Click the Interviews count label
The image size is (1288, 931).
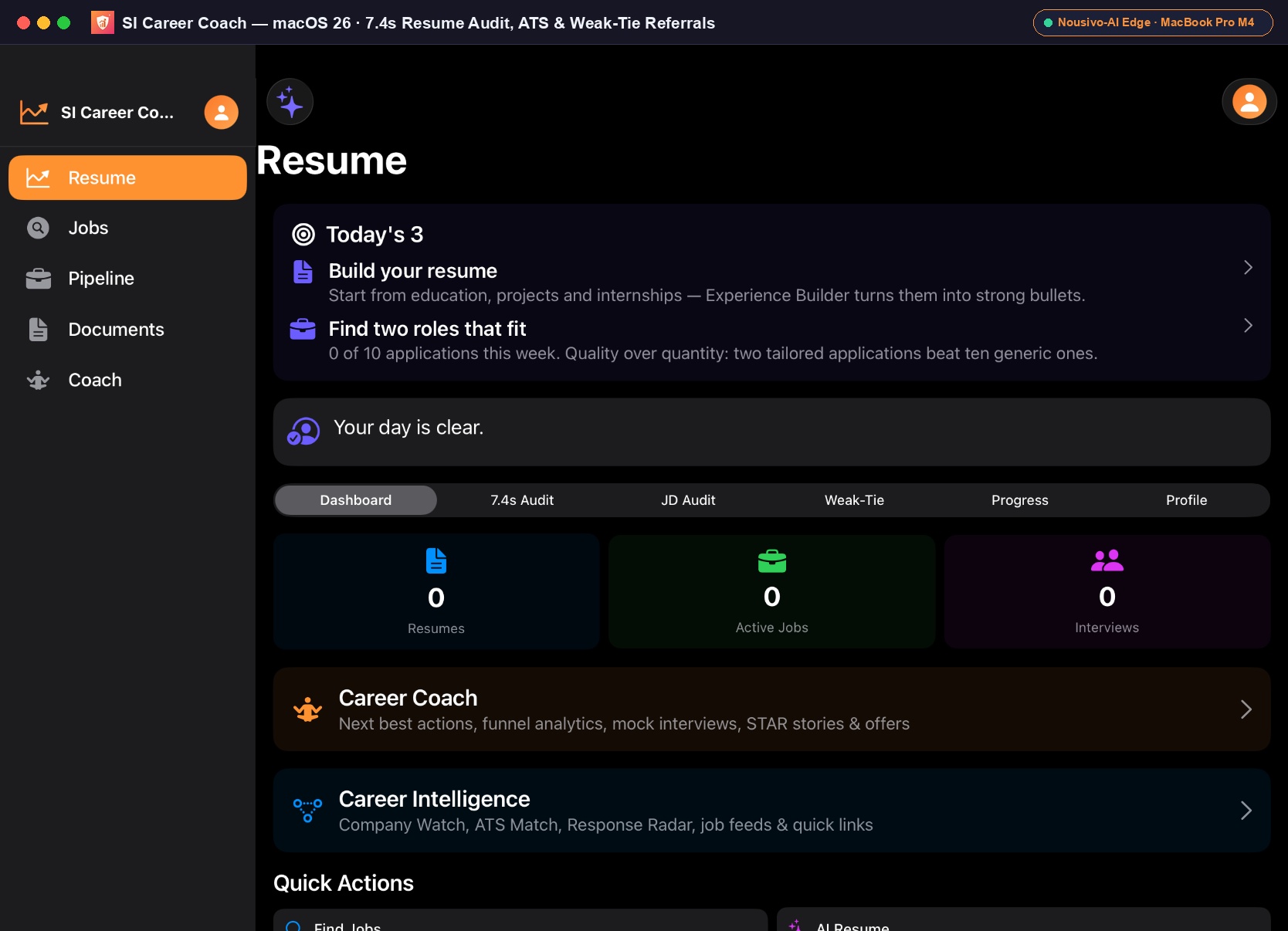click(1107, 628)
